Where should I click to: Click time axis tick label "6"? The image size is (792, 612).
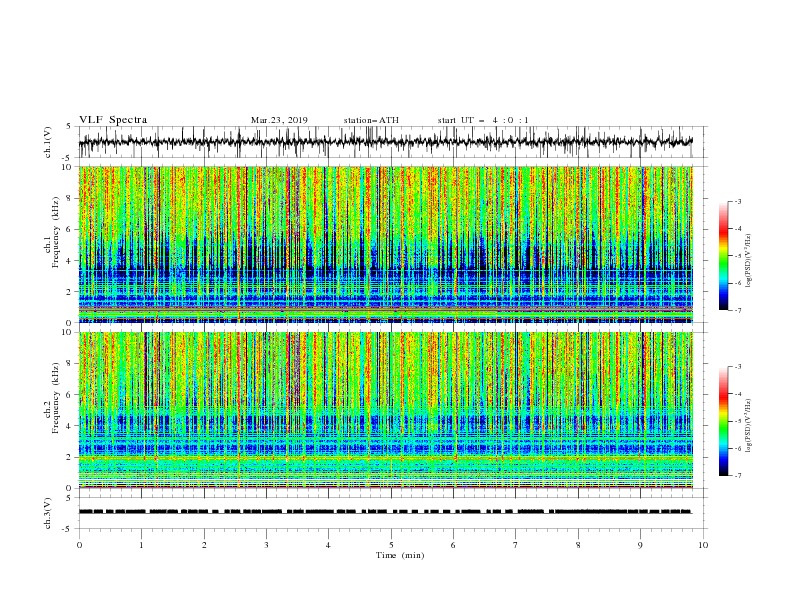pos(454,545)
